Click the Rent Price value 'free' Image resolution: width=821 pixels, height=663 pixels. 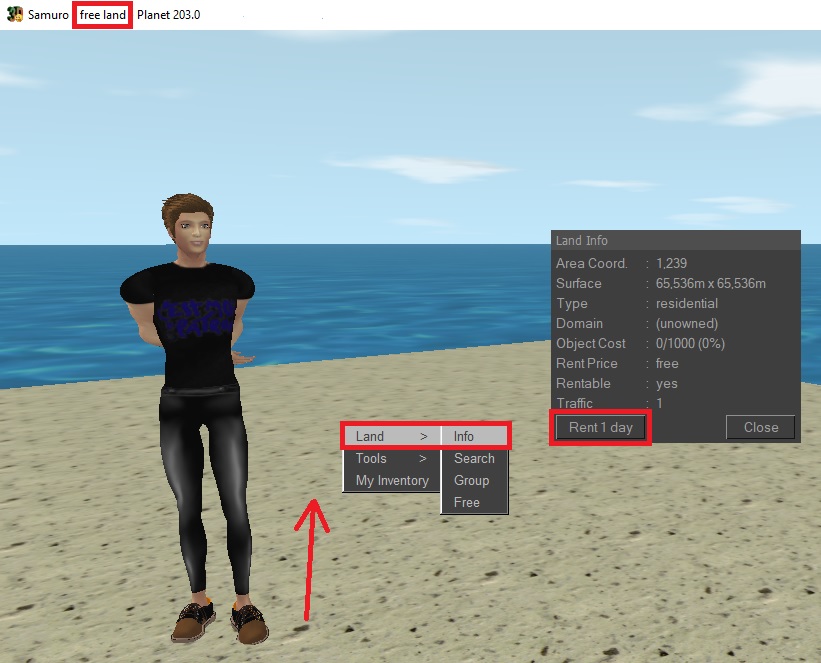(x=667, y=363)
